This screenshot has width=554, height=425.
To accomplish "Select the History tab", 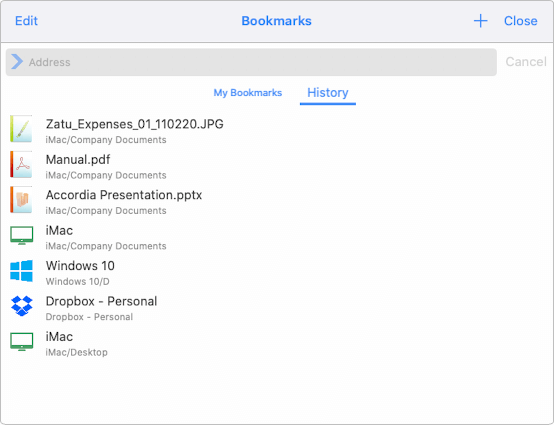I will [x=328, y=93].
